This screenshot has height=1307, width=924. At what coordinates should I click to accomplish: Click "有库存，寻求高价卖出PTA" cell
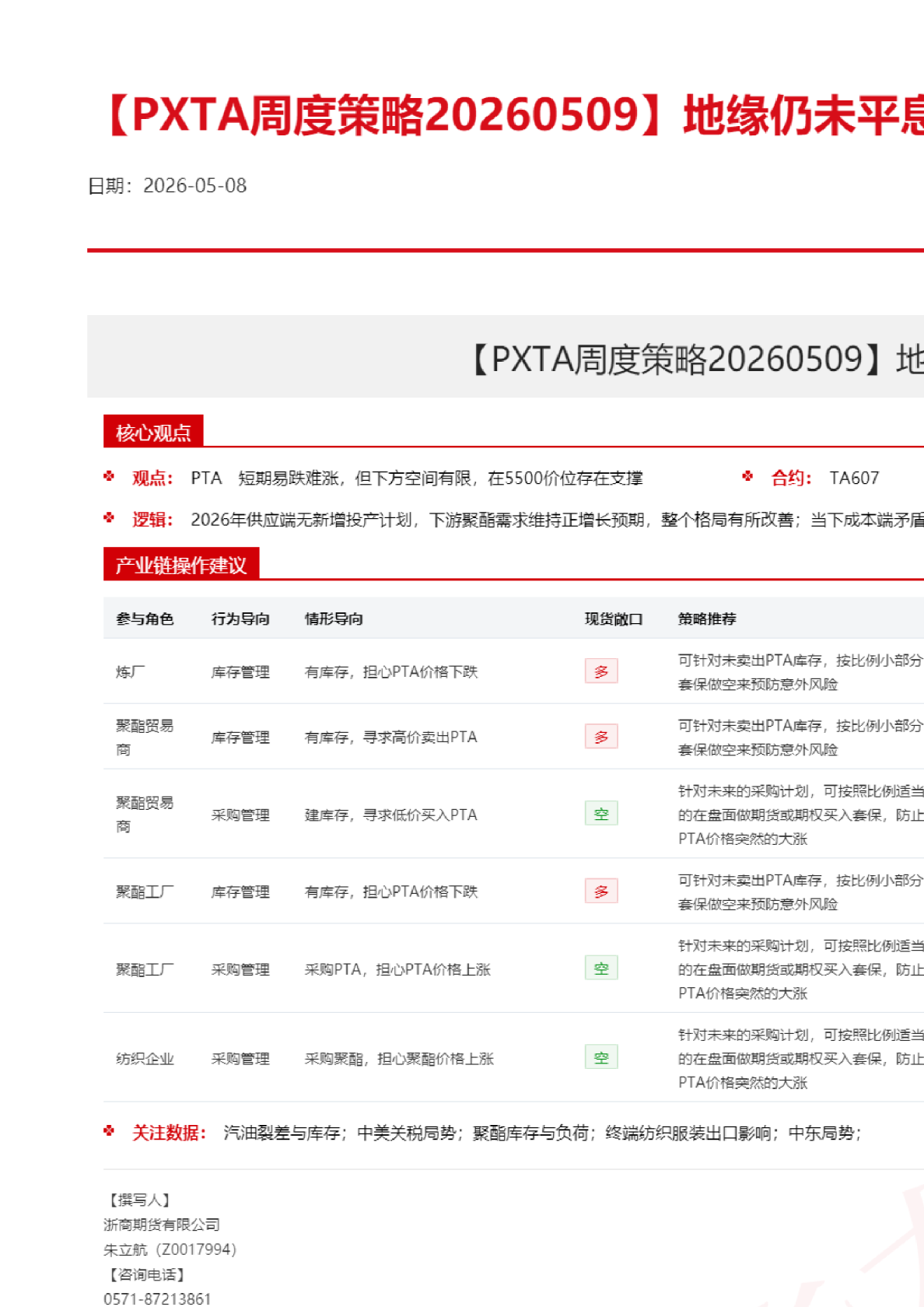(x=391, y=738)
